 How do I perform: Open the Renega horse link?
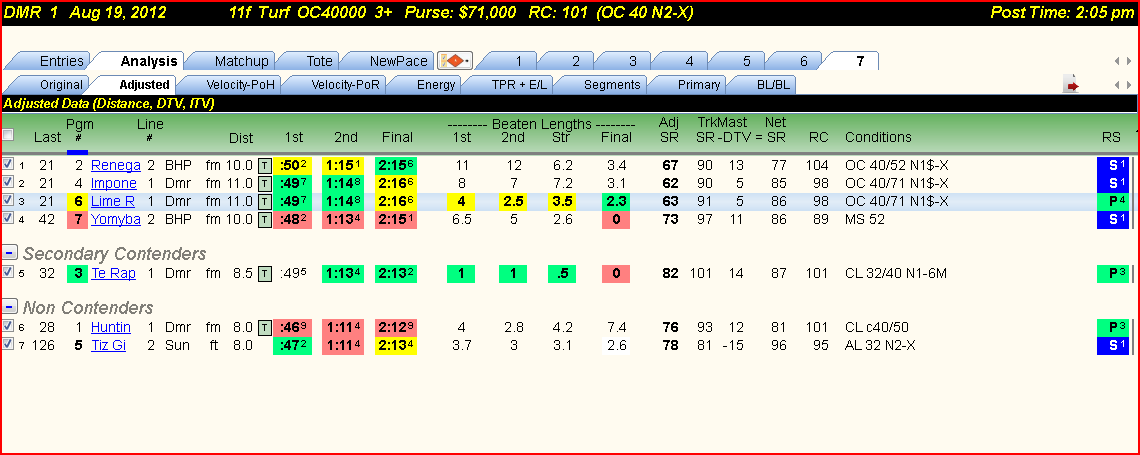coord(116,165)
